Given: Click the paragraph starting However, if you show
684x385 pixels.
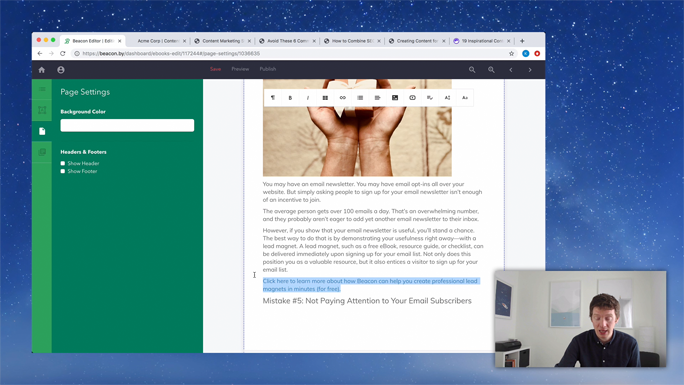Looking at the screenshot, I should pos(373,250).
